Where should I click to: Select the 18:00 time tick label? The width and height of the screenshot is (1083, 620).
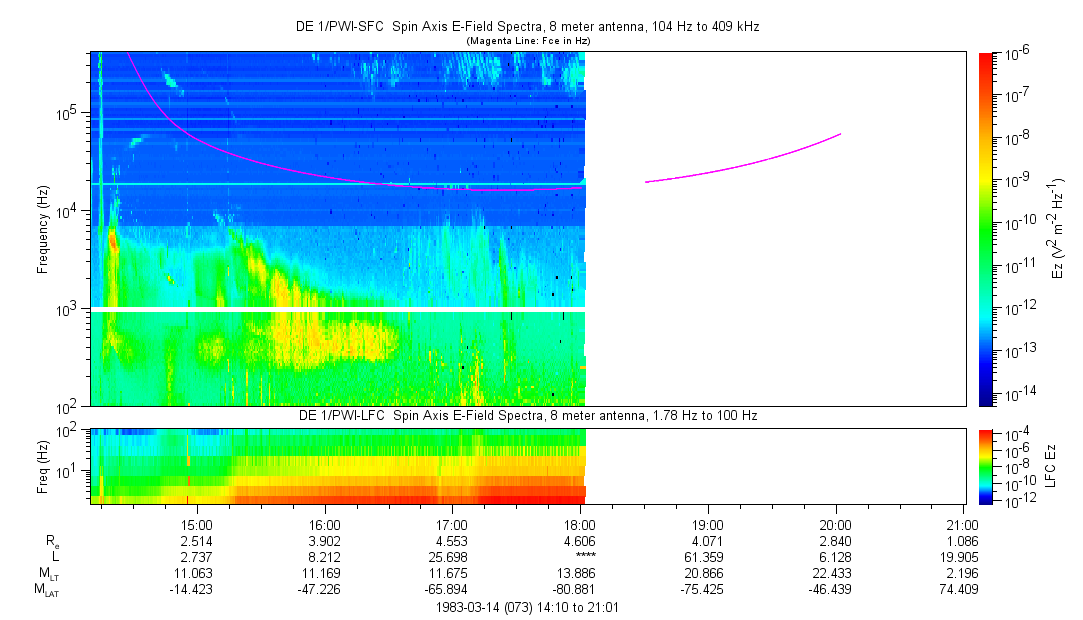[x=579, y=524]
